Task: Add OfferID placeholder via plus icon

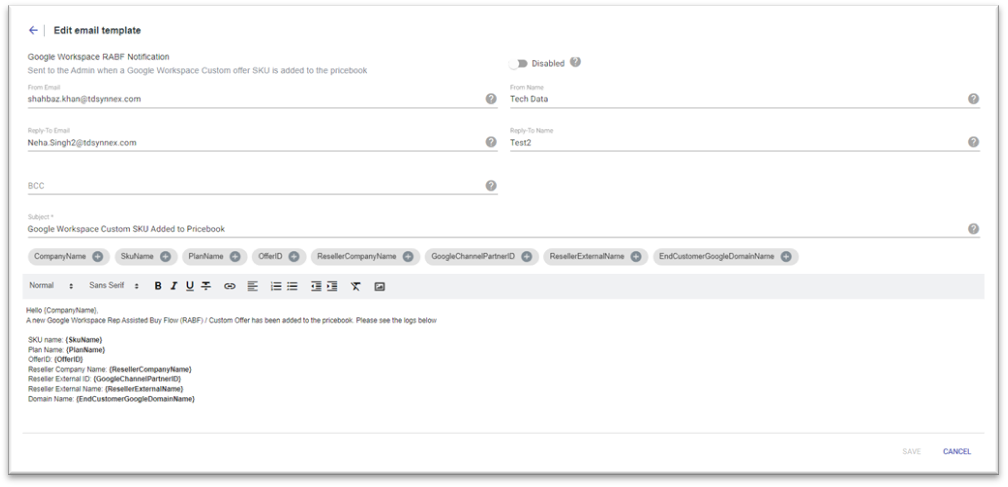Action: coord(294,256)
